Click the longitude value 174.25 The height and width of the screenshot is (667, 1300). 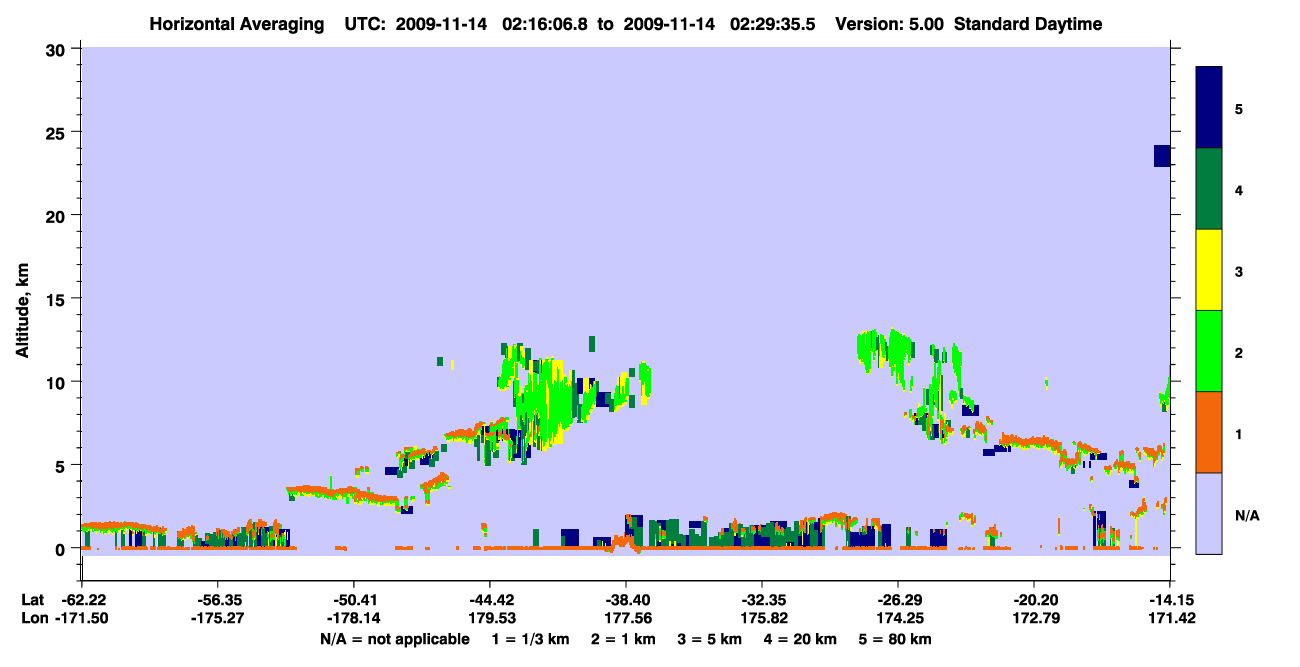pos(898,618)
